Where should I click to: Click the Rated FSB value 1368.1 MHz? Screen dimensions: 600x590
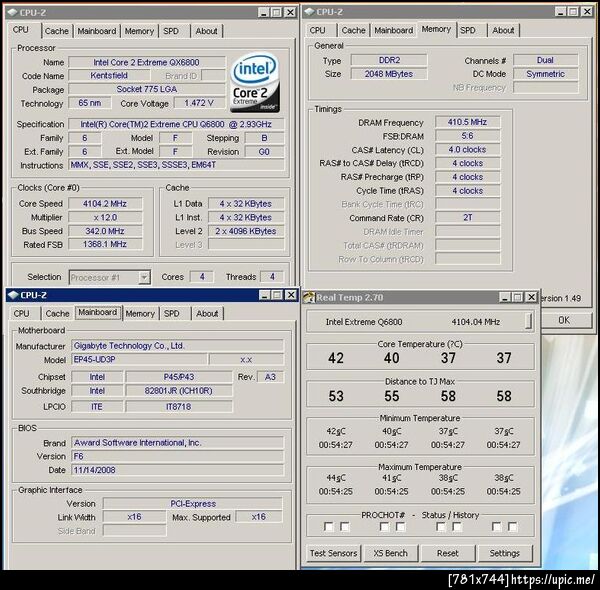pyautogui.click(x=105, y=244)
